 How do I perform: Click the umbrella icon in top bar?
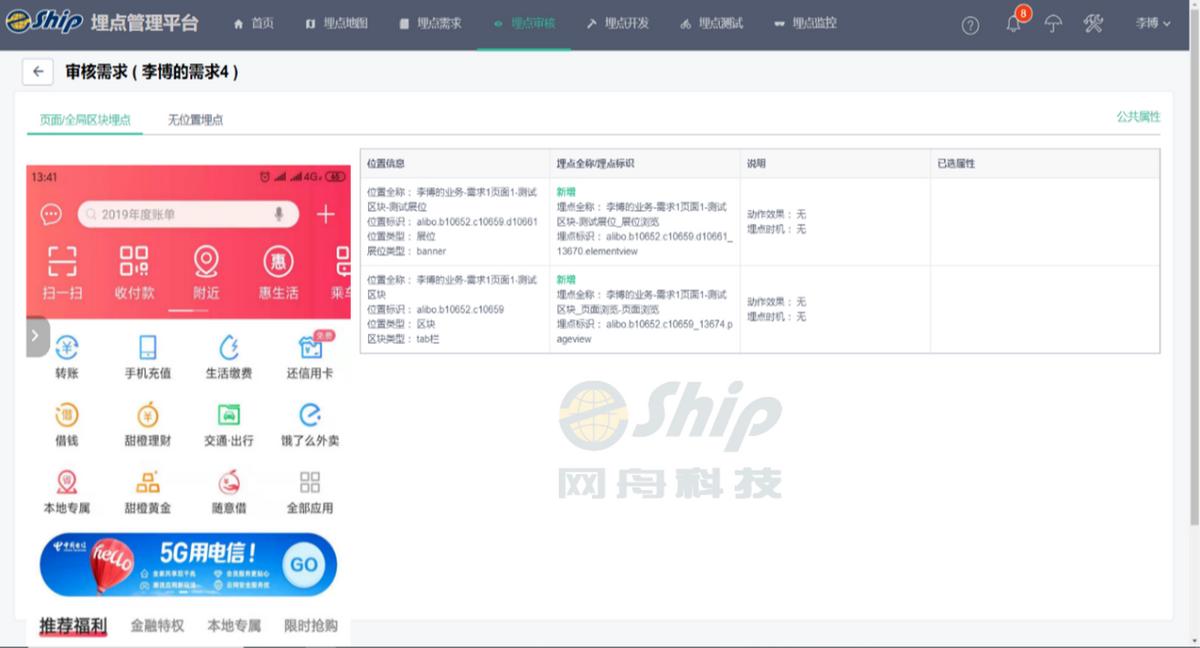coord(1052,22)
